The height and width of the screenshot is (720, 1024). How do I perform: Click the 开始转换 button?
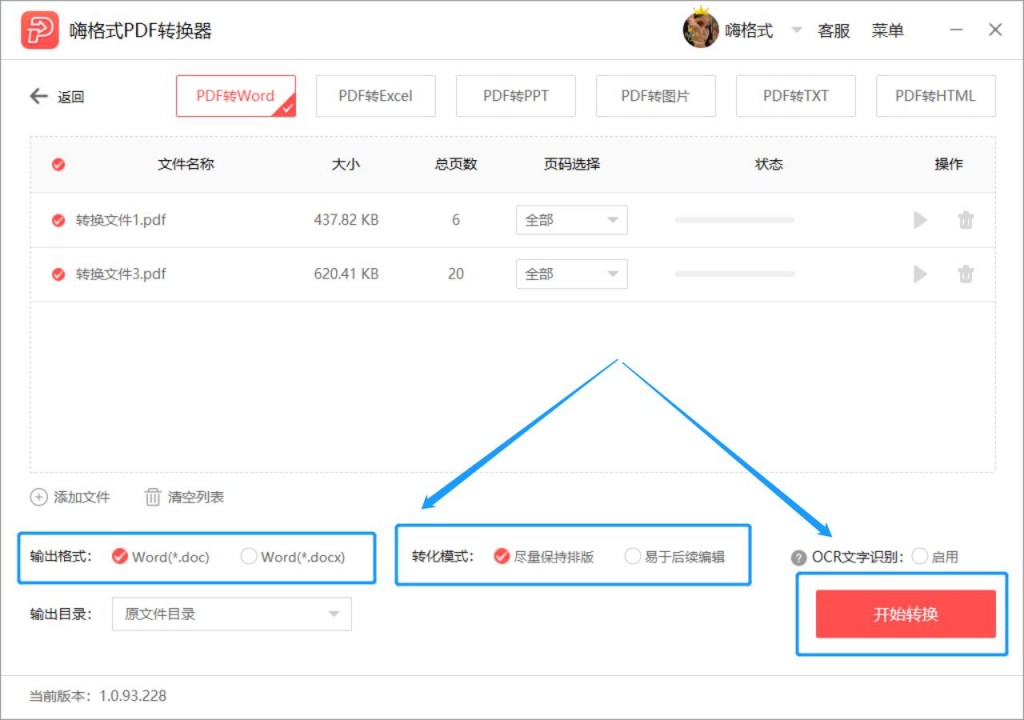tap(905, 614)
